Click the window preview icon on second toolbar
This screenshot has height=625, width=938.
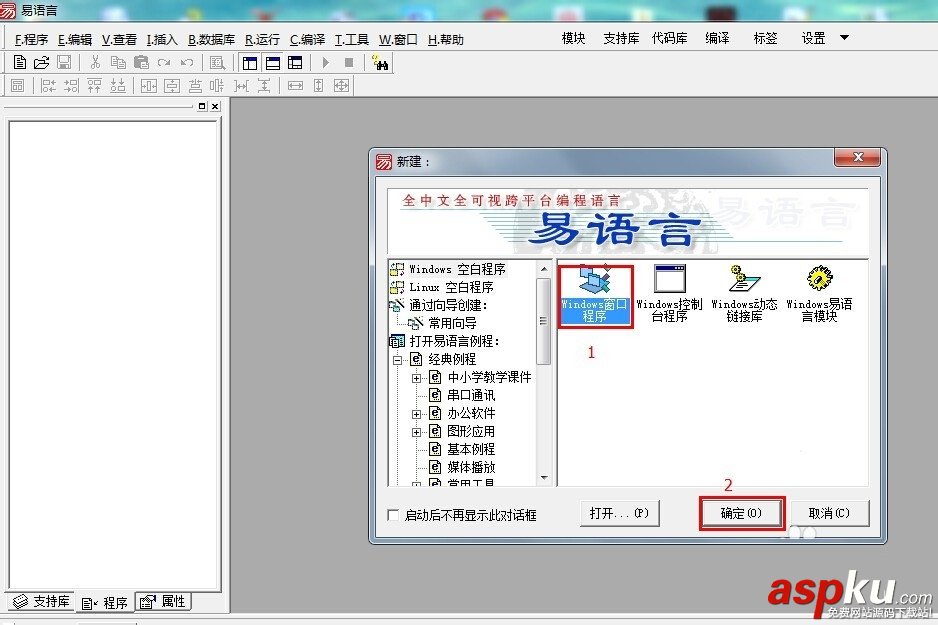17,86
